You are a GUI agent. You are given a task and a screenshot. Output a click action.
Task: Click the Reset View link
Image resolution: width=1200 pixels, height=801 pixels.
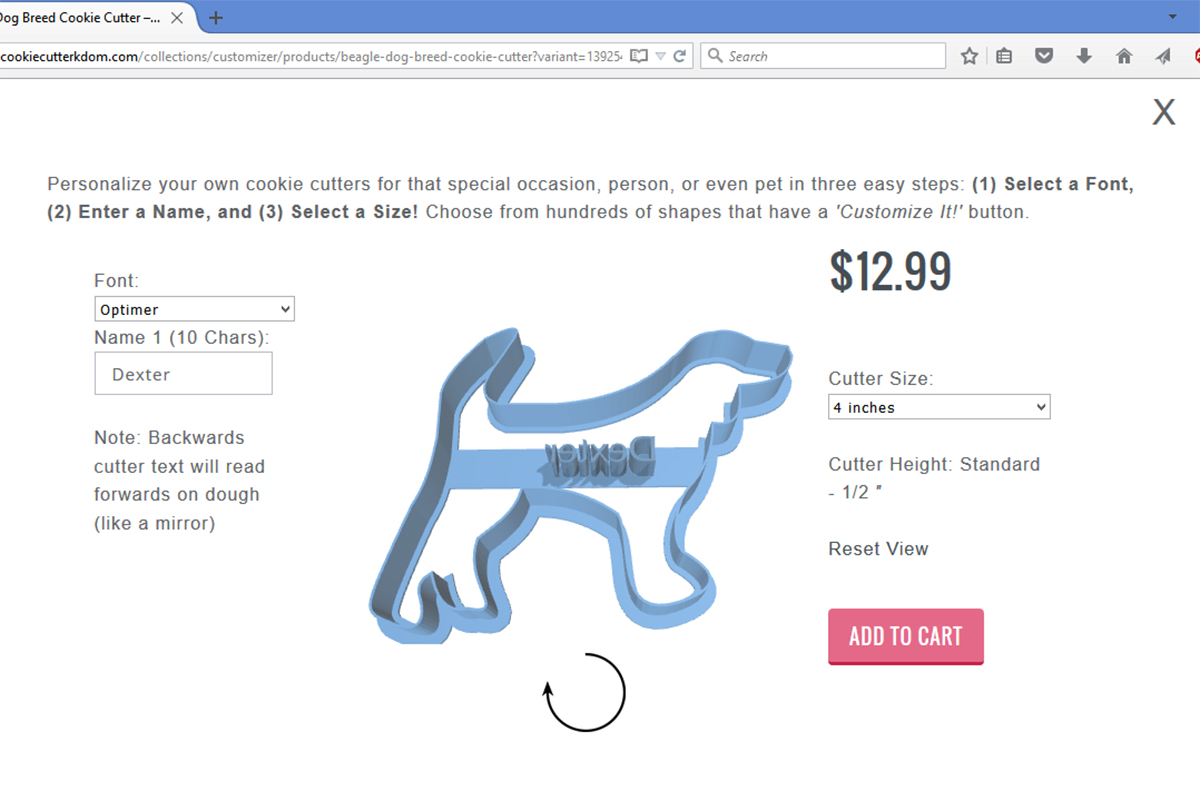pyautogui.click(x=878, y=548)
